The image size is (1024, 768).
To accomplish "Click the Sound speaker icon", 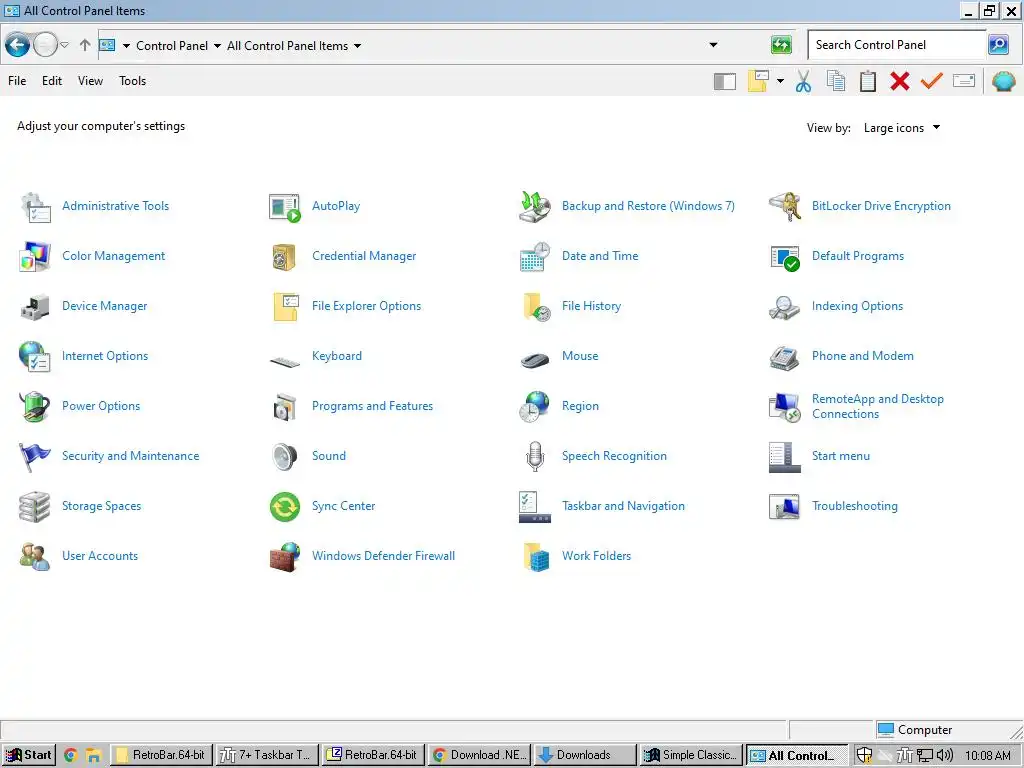I will 285,456.
